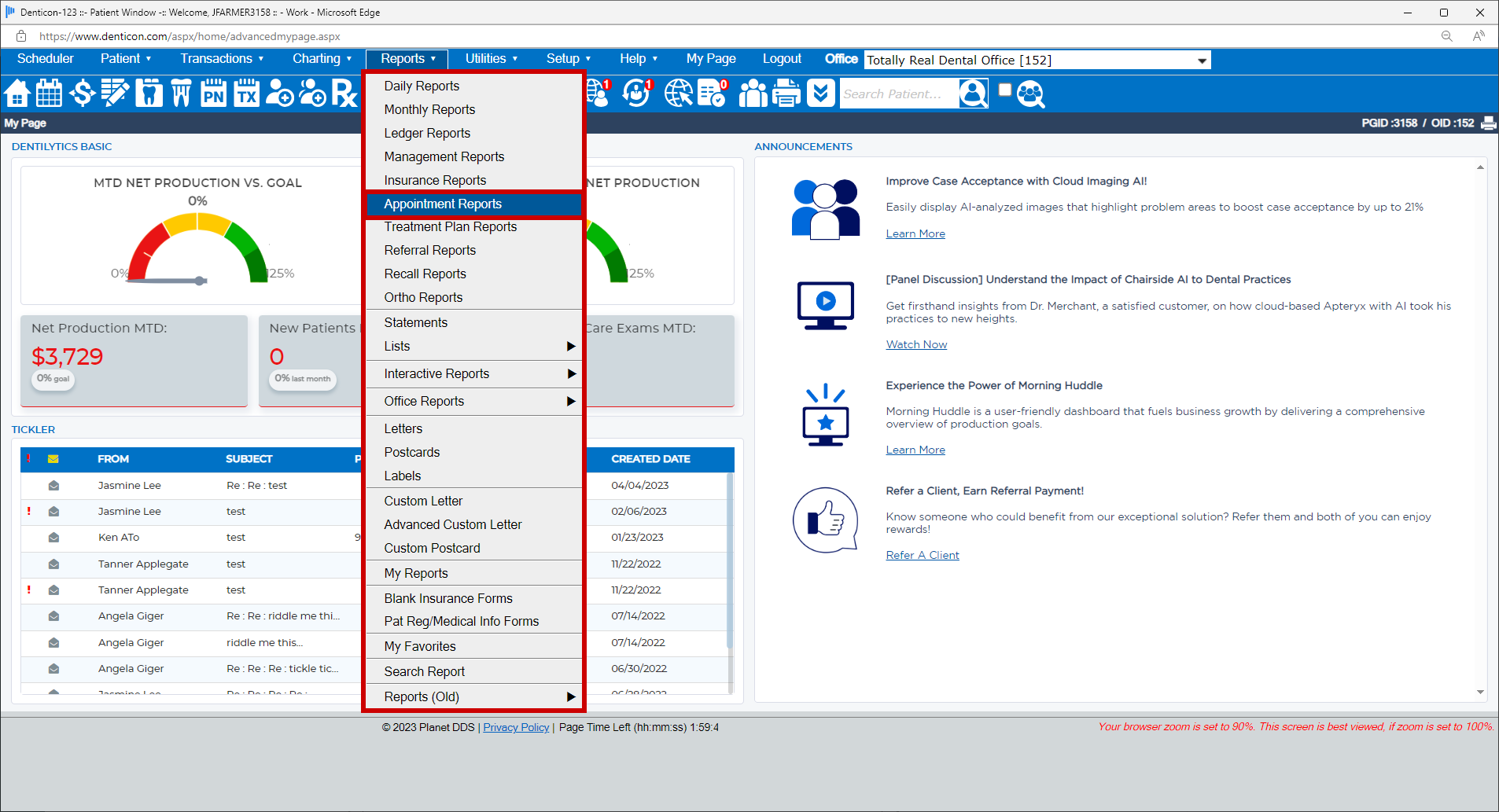Click the first add patient icon

279,94
